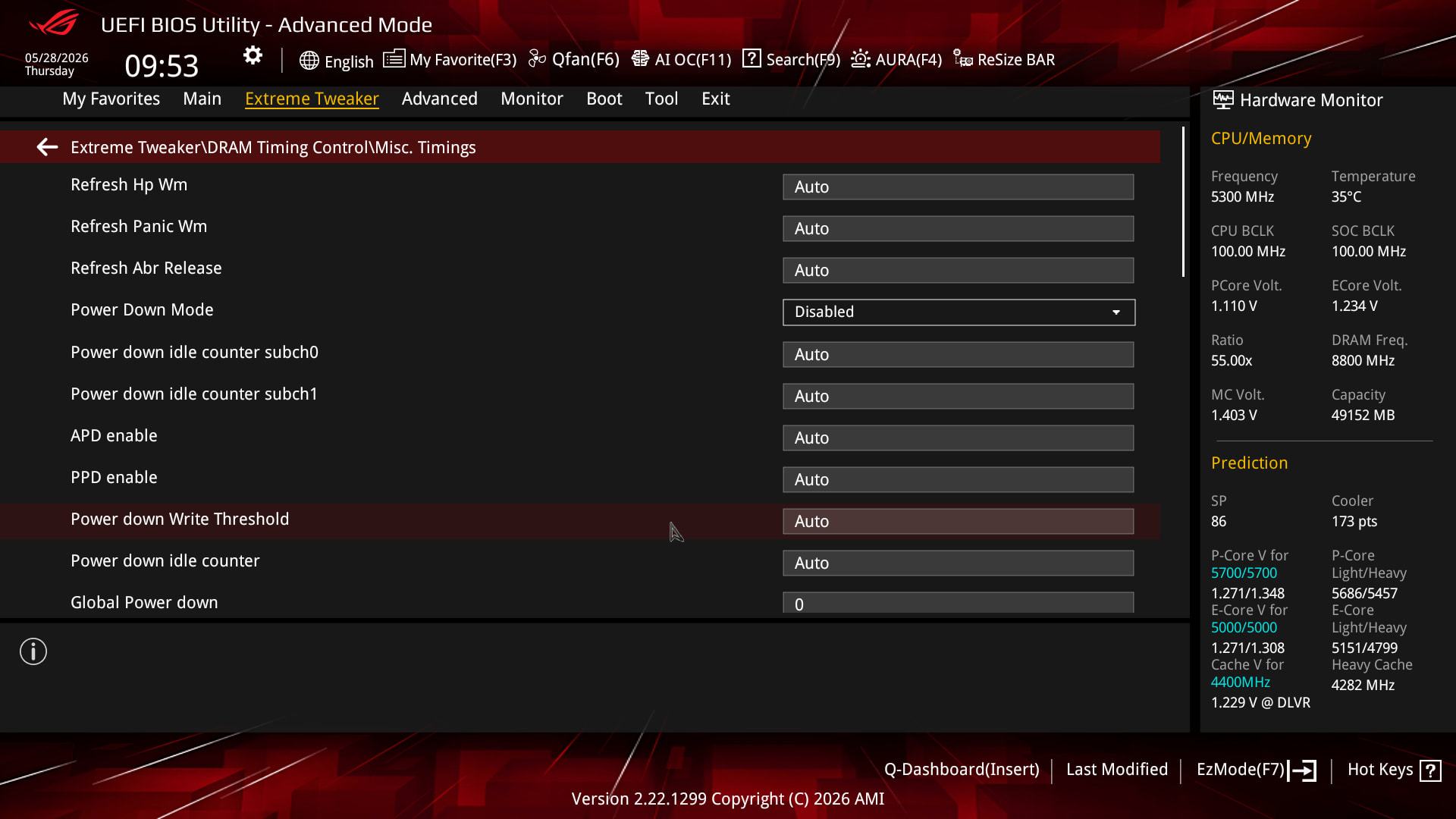Launch Qfan(F6) control
Viewport: 1456px width, 819px height.
(585, 60)
